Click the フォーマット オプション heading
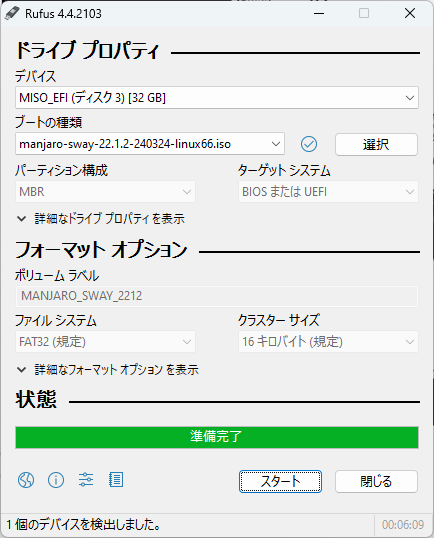Image resolution: width=434 pixels, height=538 pixels. coord(101,249)
